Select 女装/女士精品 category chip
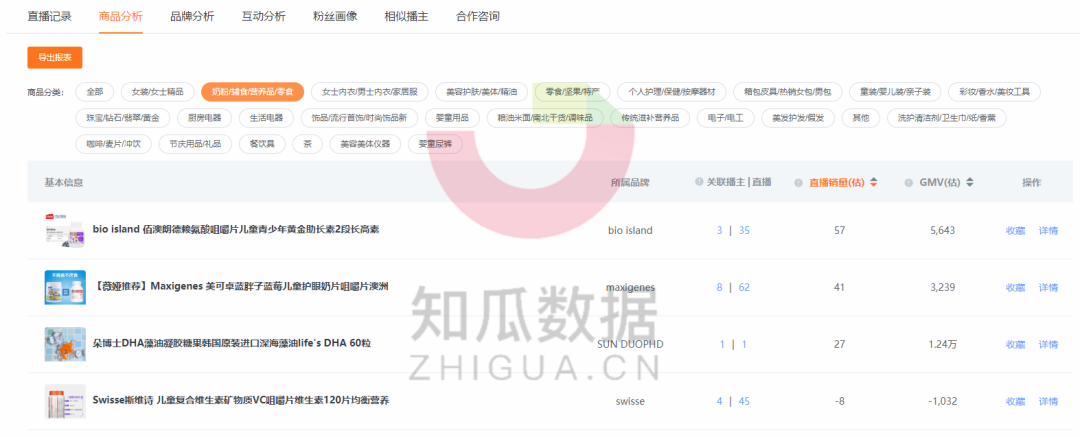This screenshot has width=1080, height=437. pyautogui.click(x=158, y=92)
